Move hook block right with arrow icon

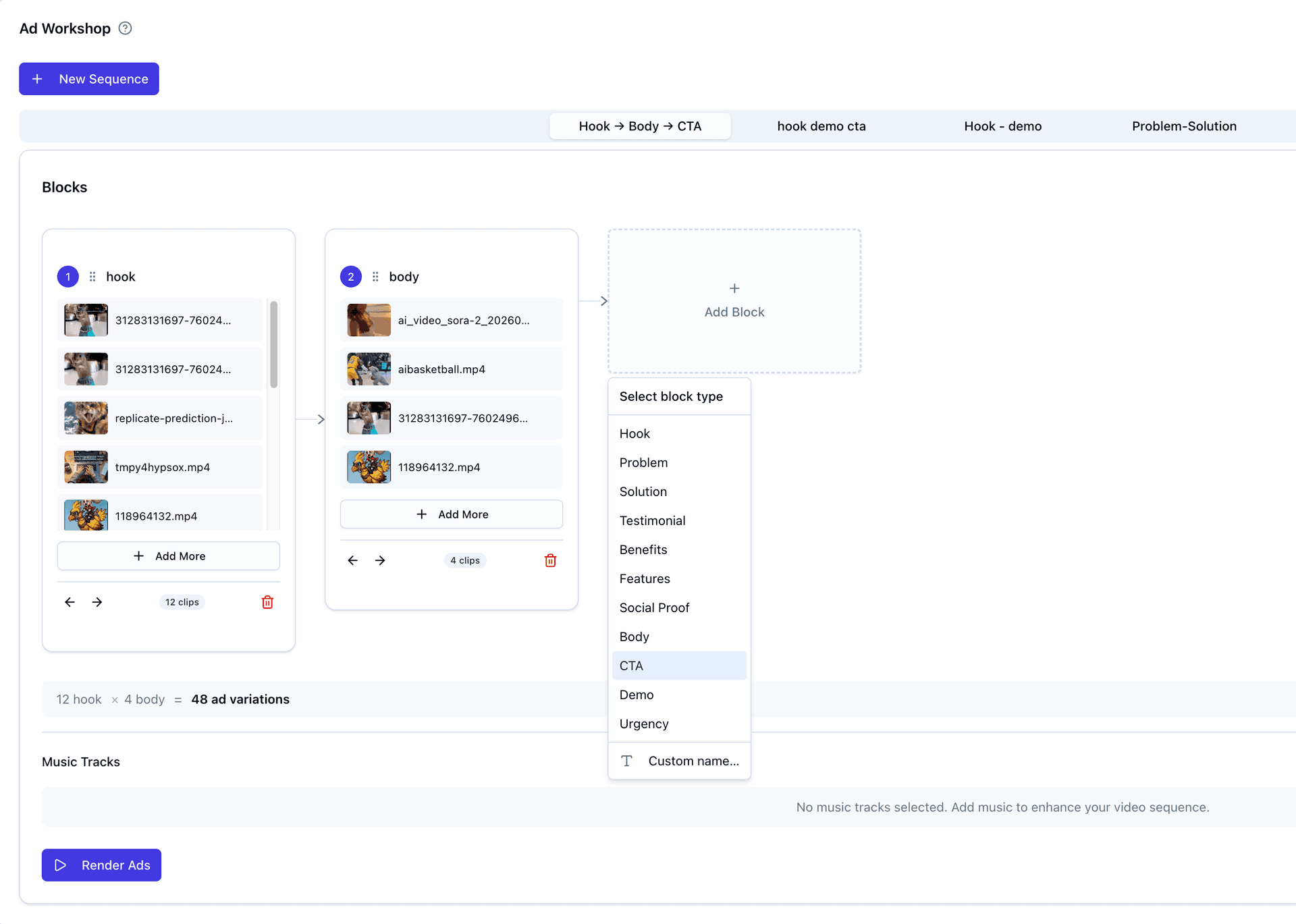click(x=97, y=602)
